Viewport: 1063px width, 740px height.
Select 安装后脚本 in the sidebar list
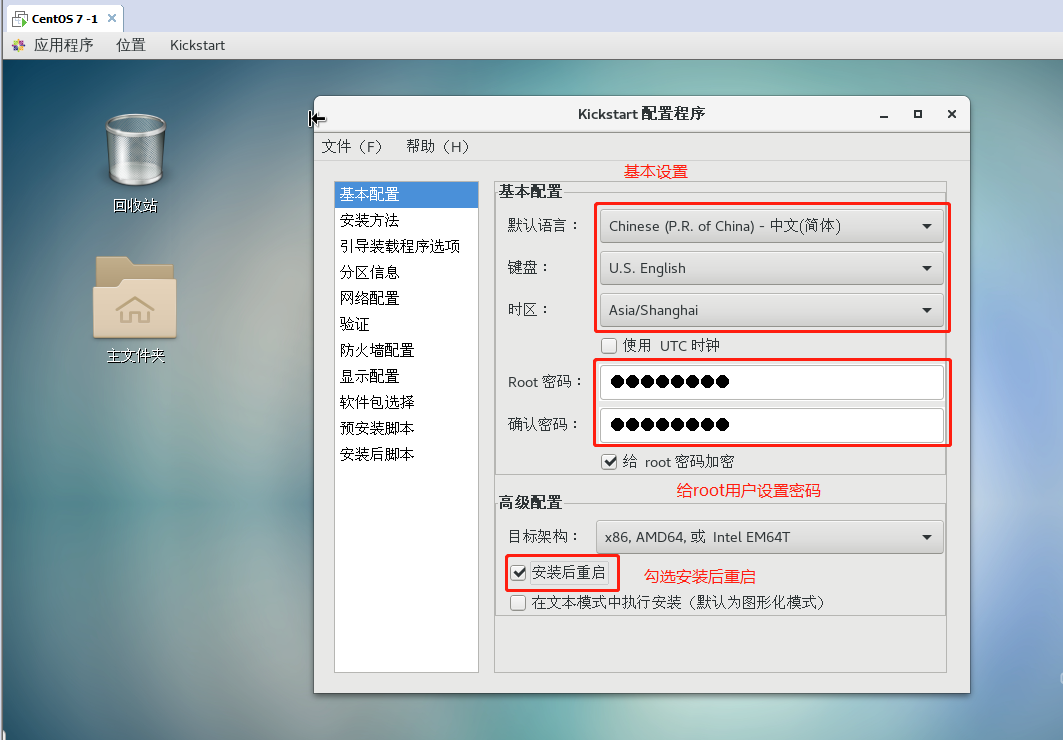pyautogui.click(x=406, y=454)
